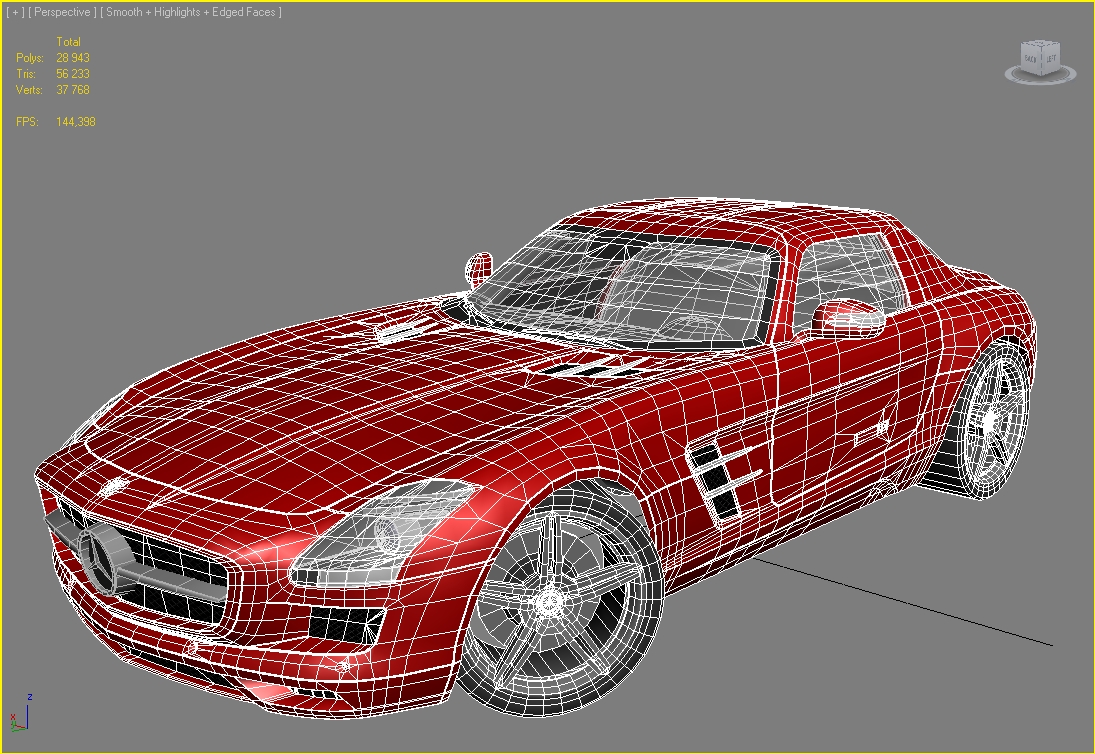This screenshot has width=1095, height=754.
Task: Open the [+] viewport general menu
Action: [x=15, y=12]
